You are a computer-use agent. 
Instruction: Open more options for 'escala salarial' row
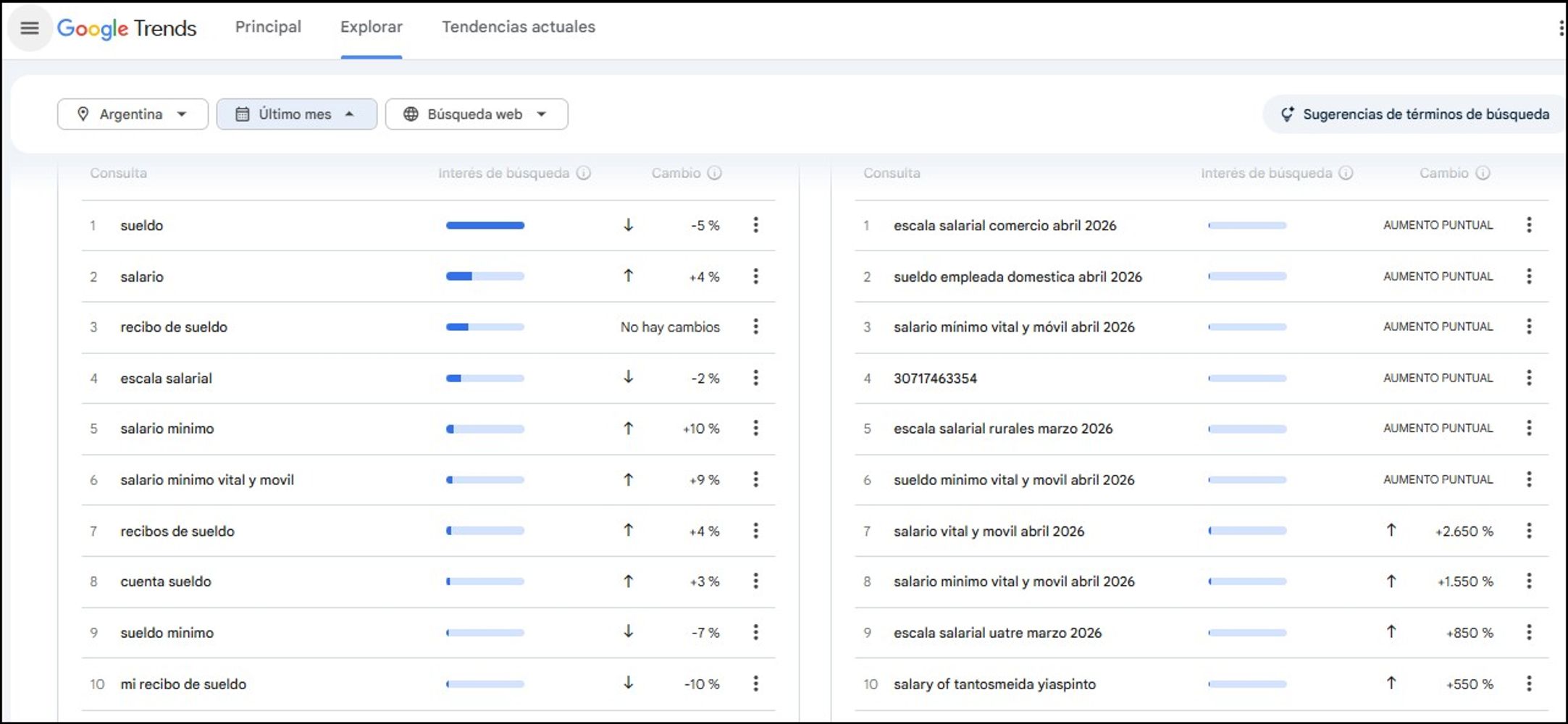[x=755, y=378]
